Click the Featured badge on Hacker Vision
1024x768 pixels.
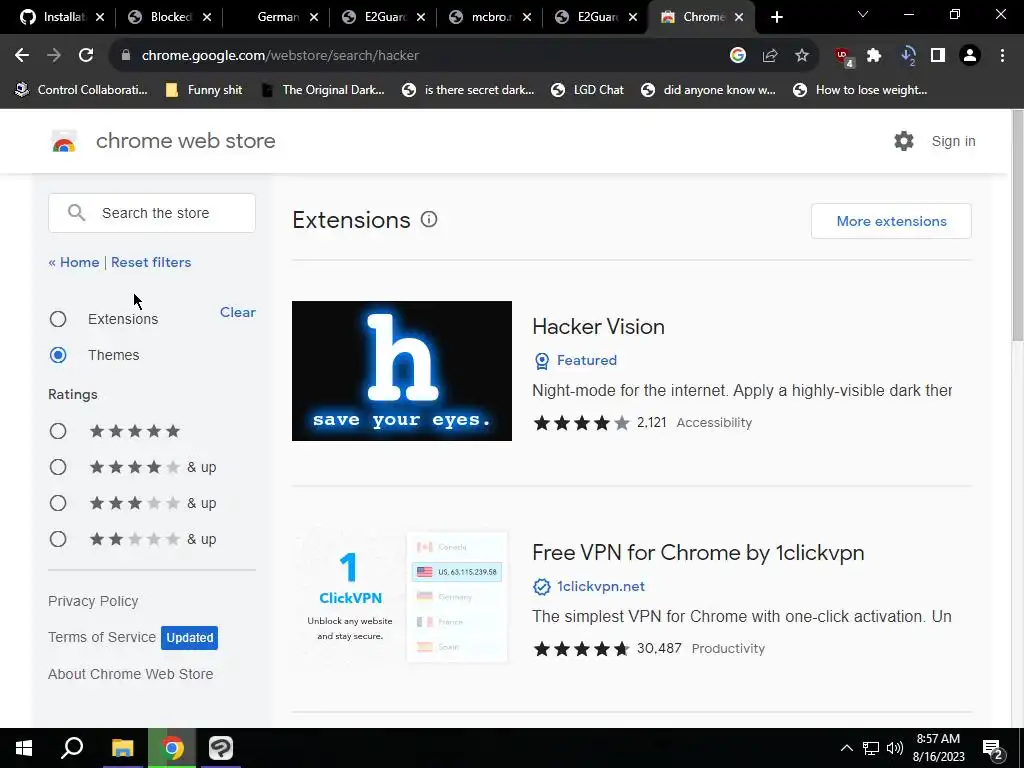click(575, 360)
